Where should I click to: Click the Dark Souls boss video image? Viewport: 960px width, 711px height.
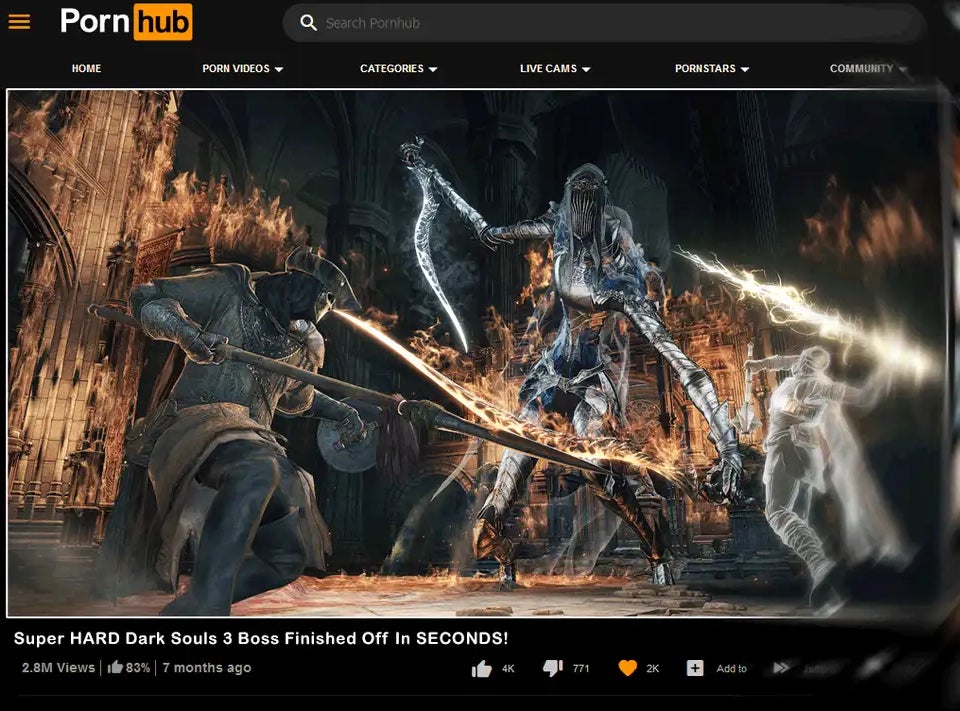[476, 353]
